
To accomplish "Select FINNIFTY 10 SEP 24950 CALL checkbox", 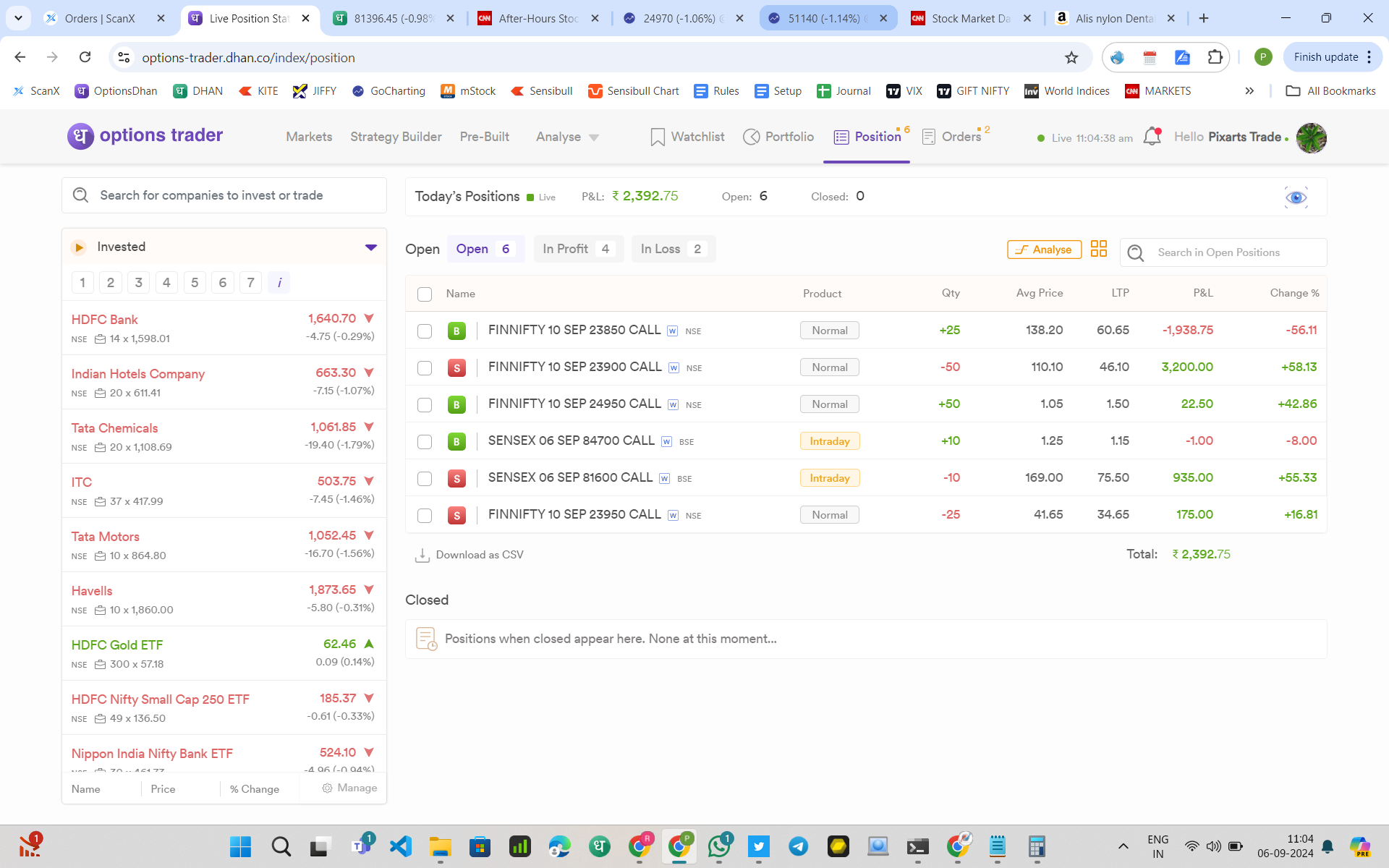I will 425,404.
